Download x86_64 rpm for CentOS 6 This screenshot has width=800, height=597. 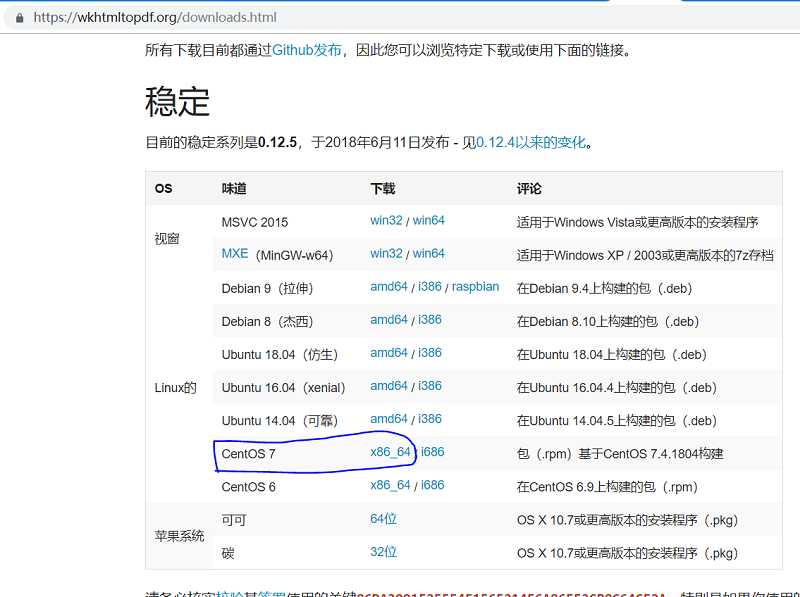[x=390, y=485]
